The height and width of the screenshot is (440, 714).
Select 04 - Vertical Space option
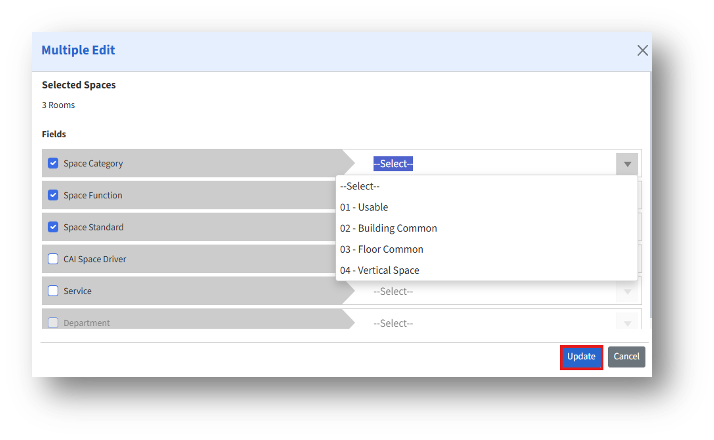(x=379, y=270)
